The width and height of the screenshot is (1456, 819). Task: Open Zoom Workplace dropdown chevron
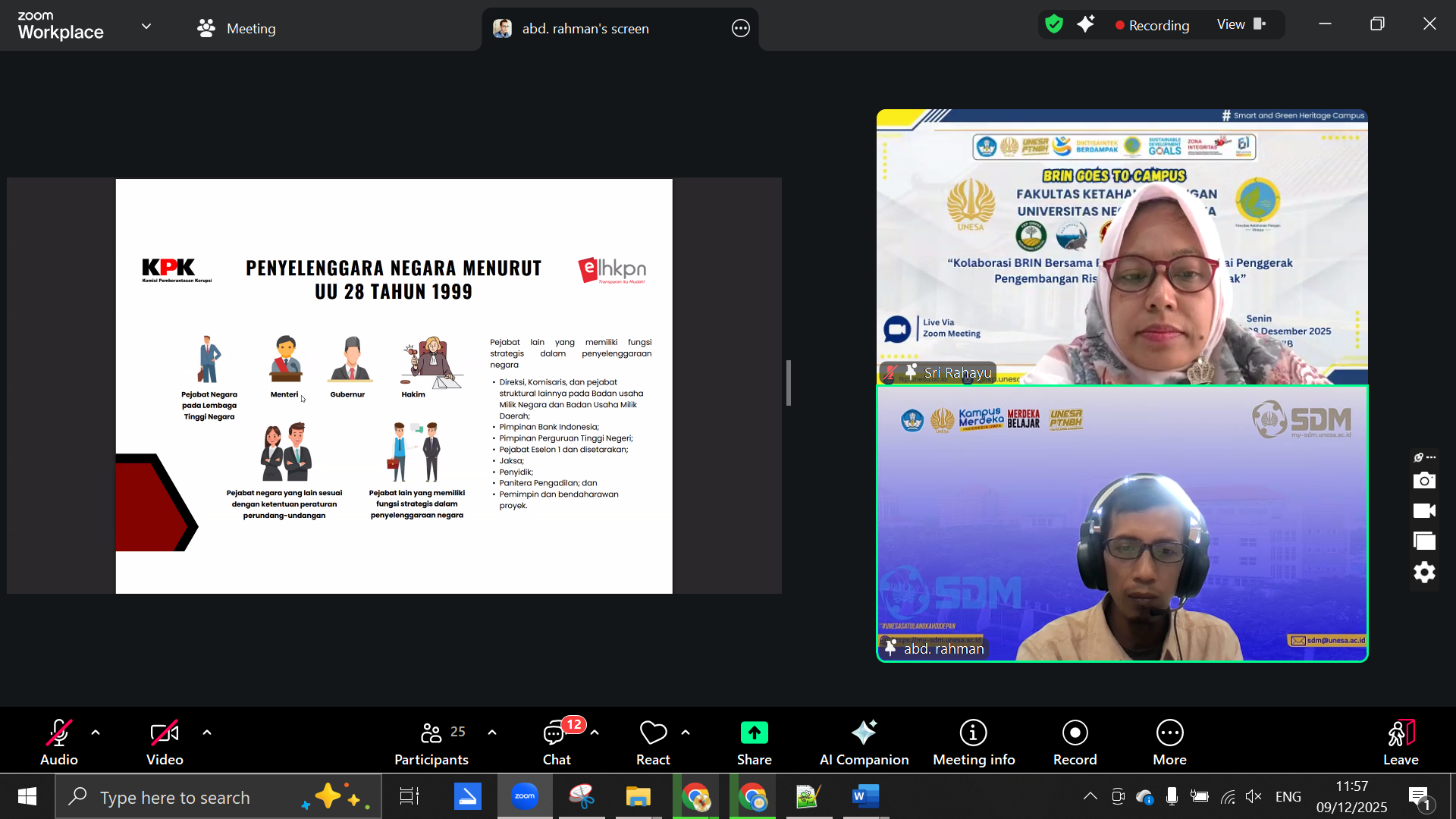pos(146,26)
